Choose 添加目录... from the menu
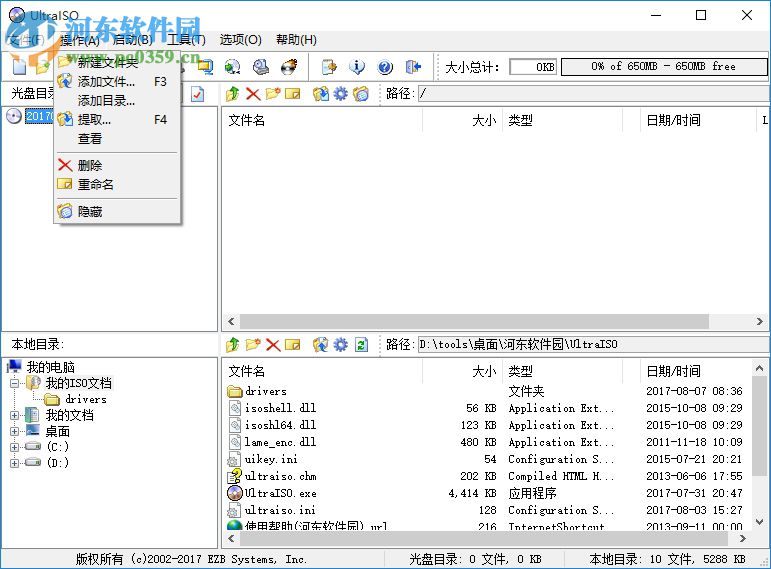771x569 pixels. [117, 100]
